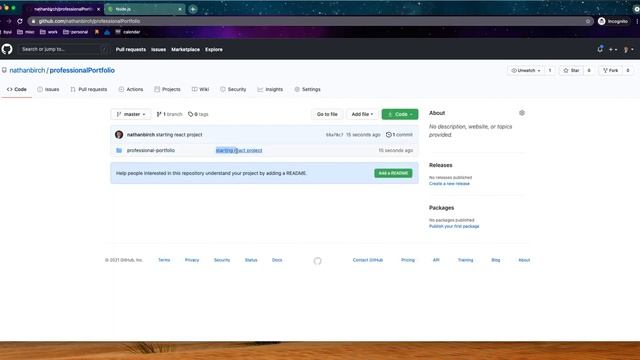Open the Unwatch dropdown
This screenshot has width=640, height=360.
[x=526, y=71]
